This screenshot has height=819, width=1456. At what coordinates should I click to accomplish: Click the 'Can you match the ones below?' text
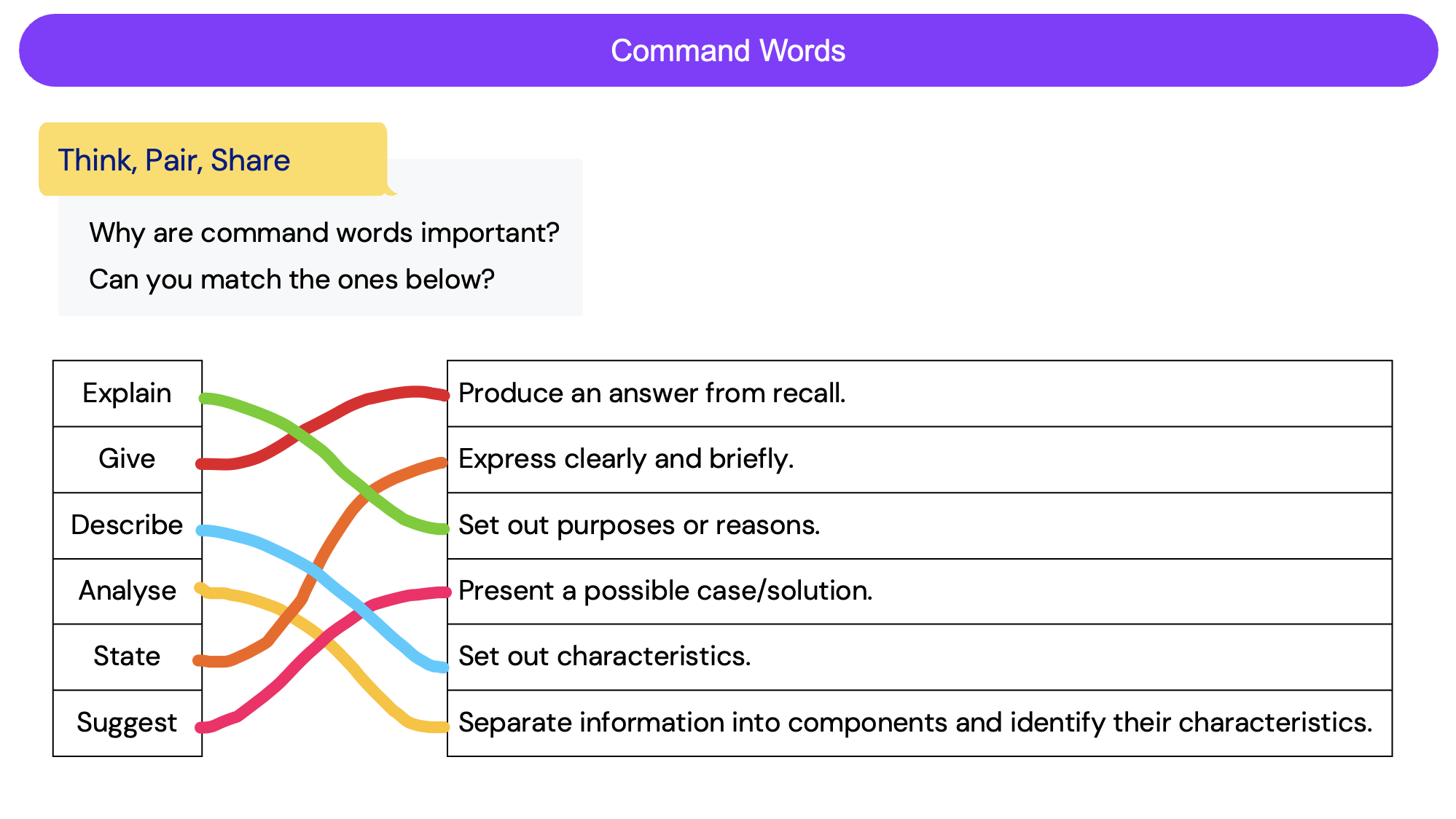coord(291,280)
